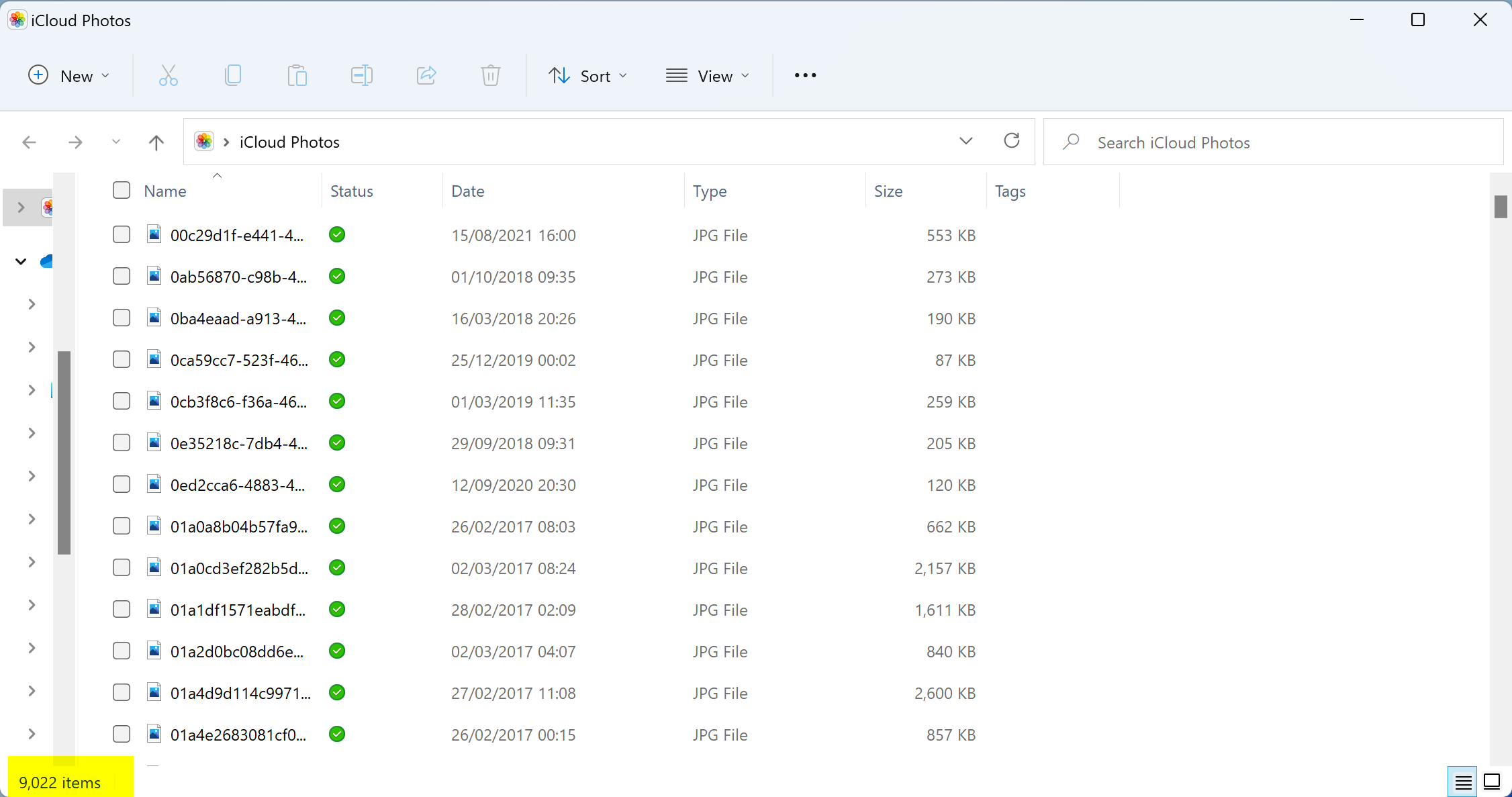The image size is (1512, 797).
Task: Rename a file with the Rename icon
Action: click(361, 75)
